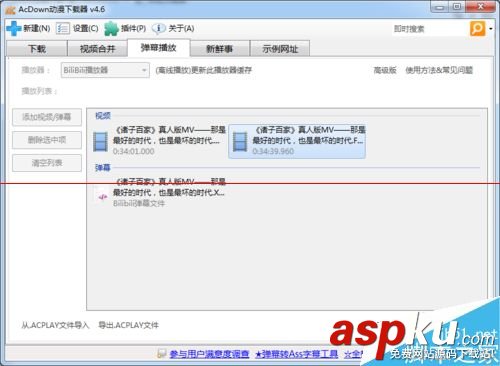Expand the BiliBili播放器 player dropdown

click(x=105, y=70)
